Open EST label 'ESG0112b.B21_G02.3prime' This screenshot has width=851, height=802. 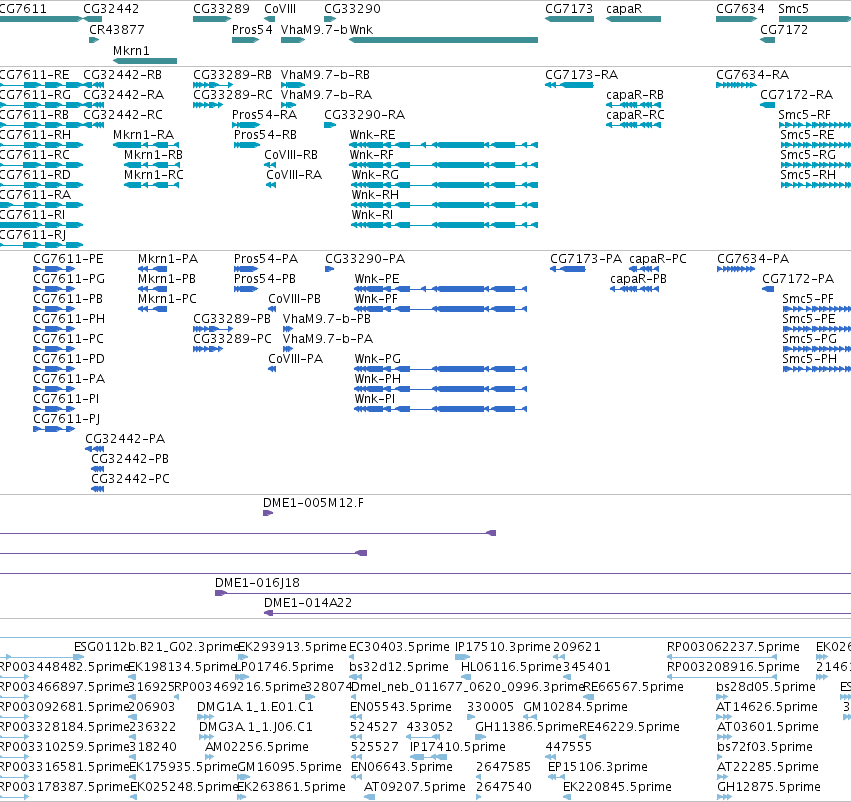coord(157,647)
